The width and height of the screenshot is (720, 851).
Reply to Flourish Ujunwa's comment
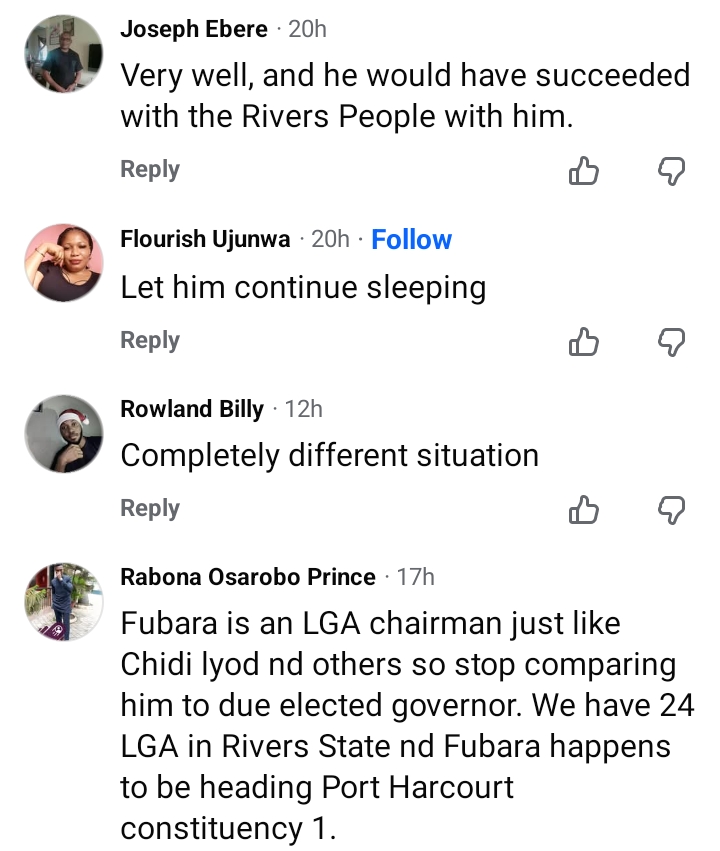[150, 341]
